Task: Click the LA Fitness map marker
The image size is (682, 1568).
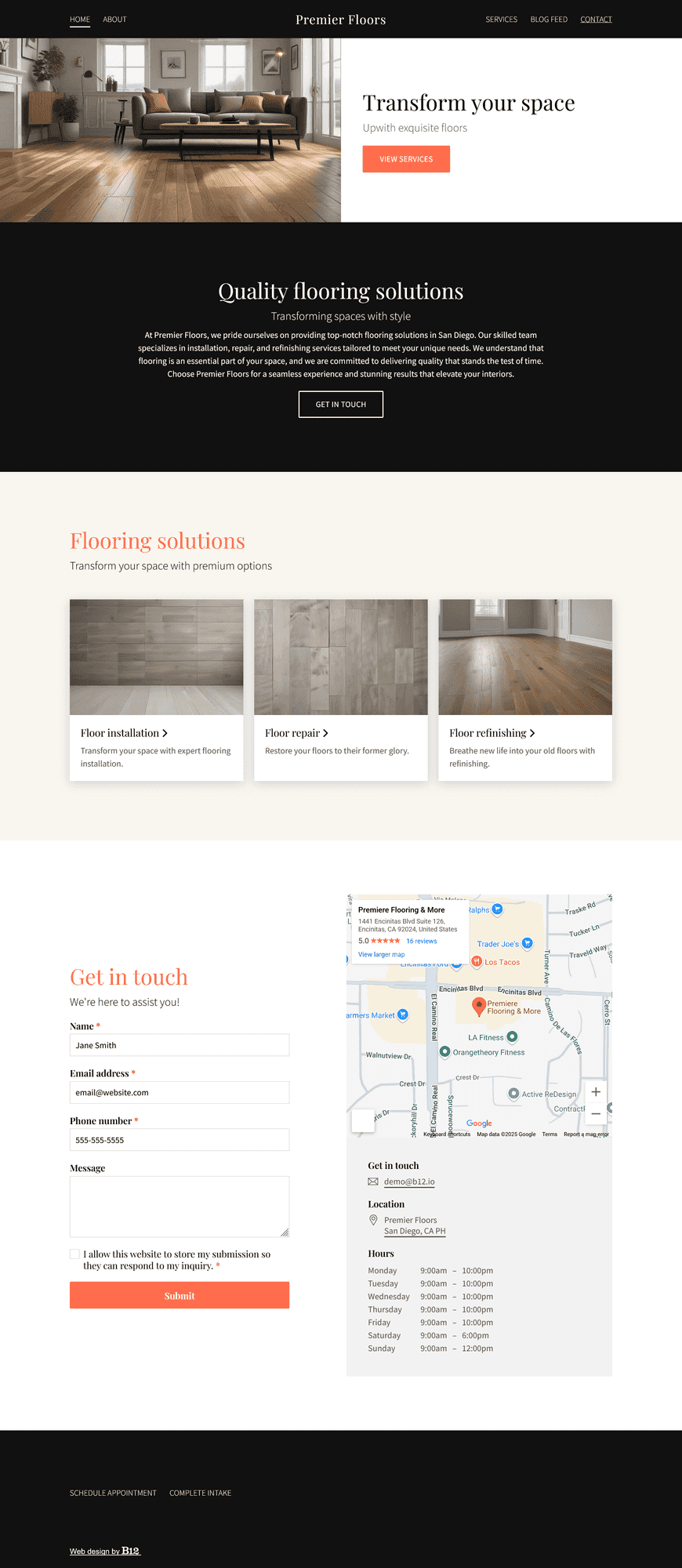Action: (x=512, y=1036)
